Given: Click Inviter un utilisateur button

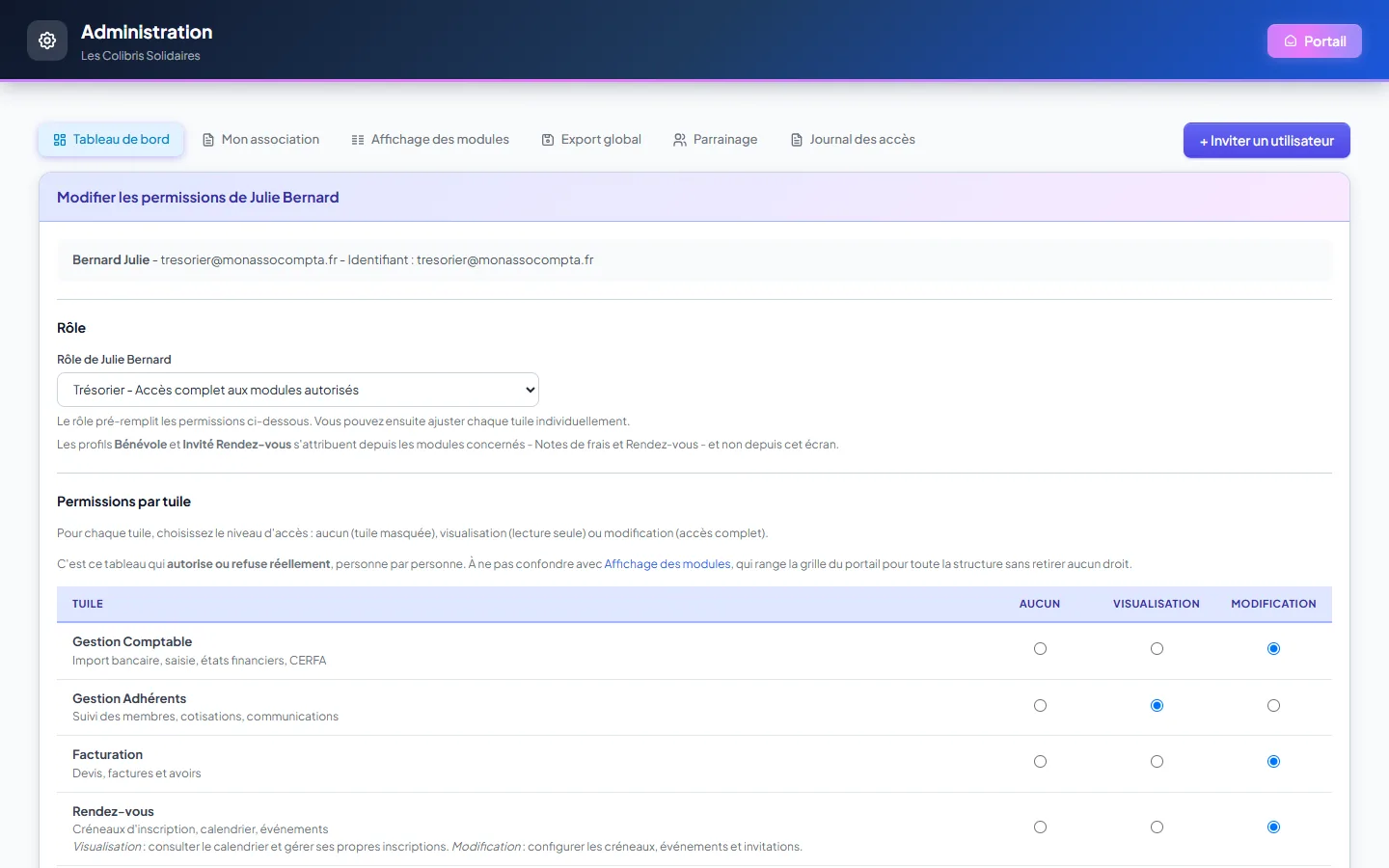Looking at the screenshot, I should 1266,141.
